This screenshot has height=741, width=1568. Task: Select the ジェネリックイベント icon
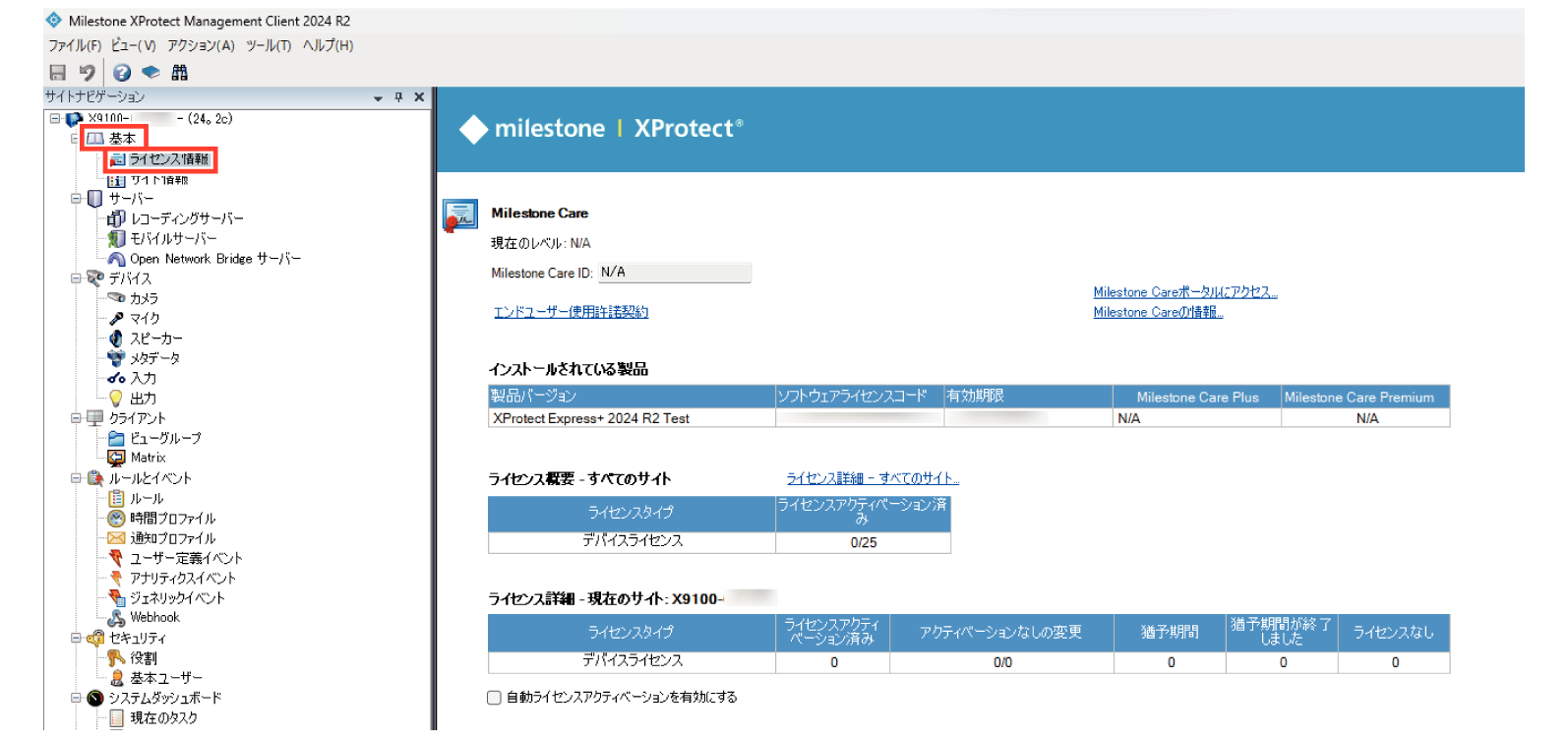tap(116, 597)
